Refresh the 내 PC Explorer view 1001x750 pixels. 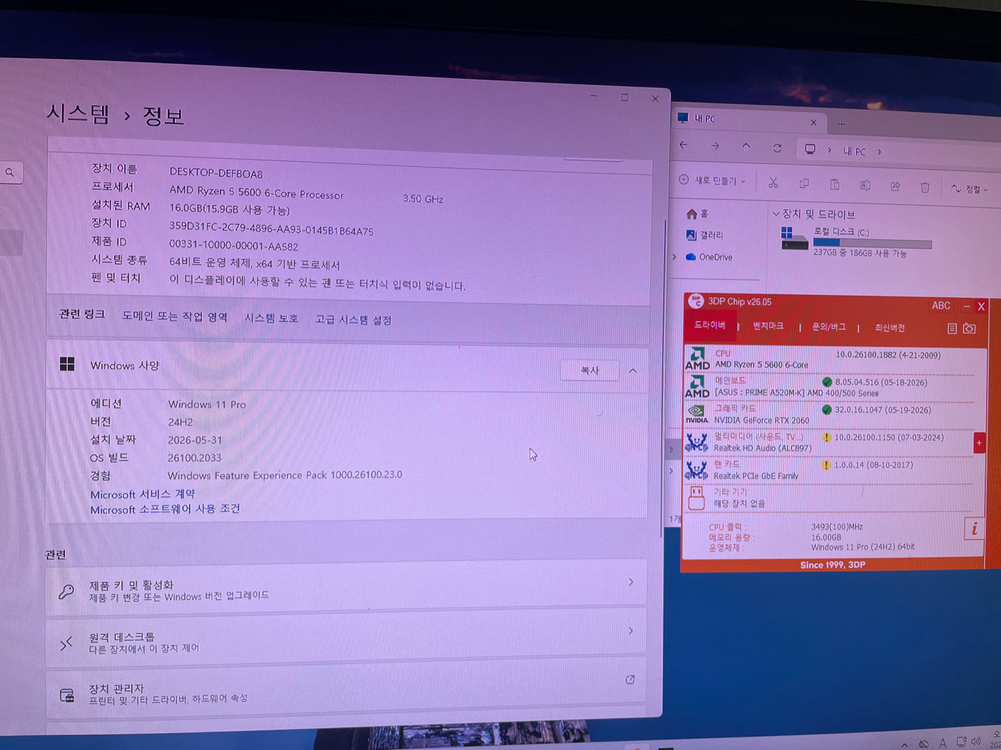tap(777, 148)
